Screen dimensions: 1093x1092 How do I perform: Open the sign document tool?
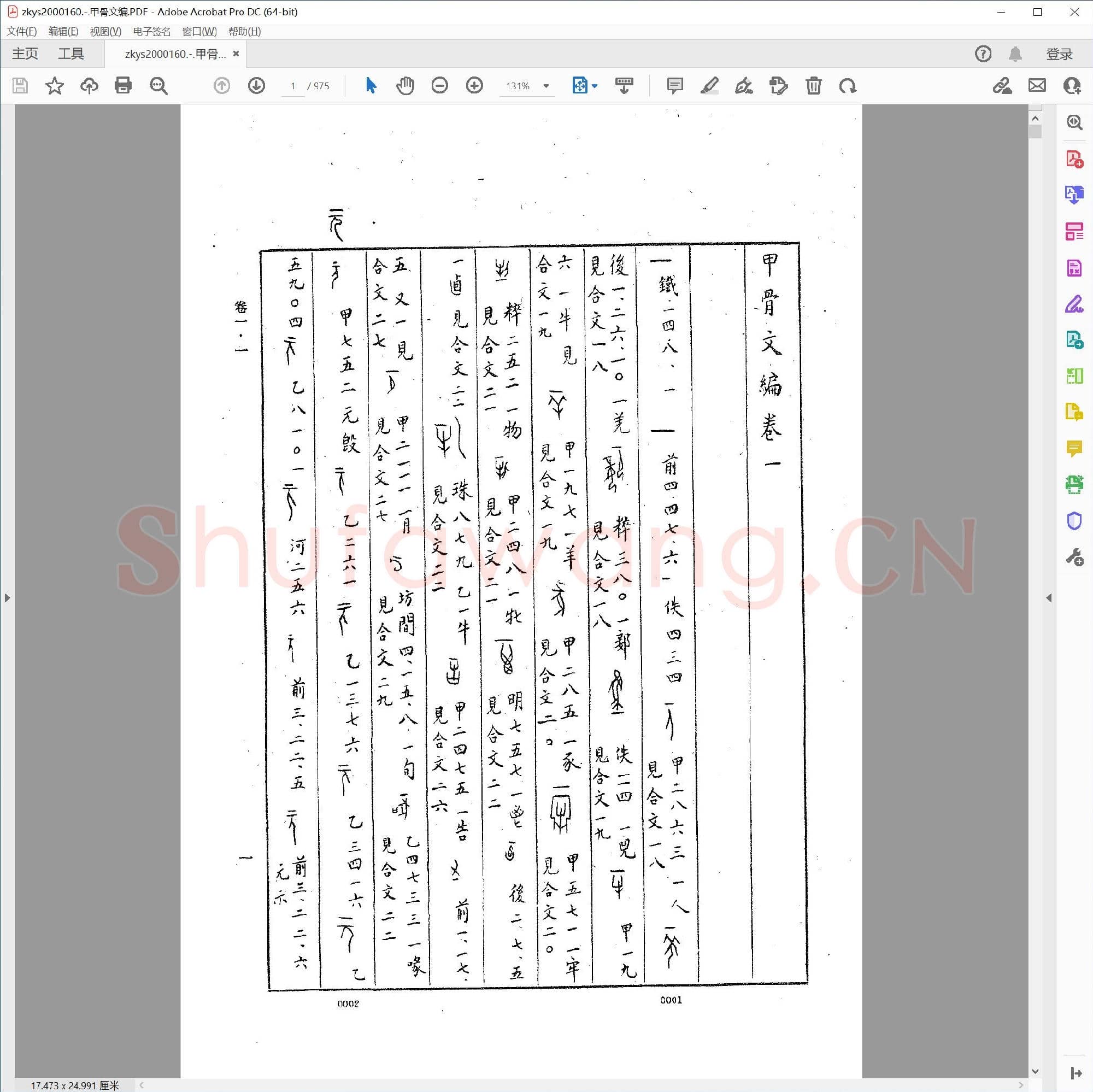(x=744, y=86)
